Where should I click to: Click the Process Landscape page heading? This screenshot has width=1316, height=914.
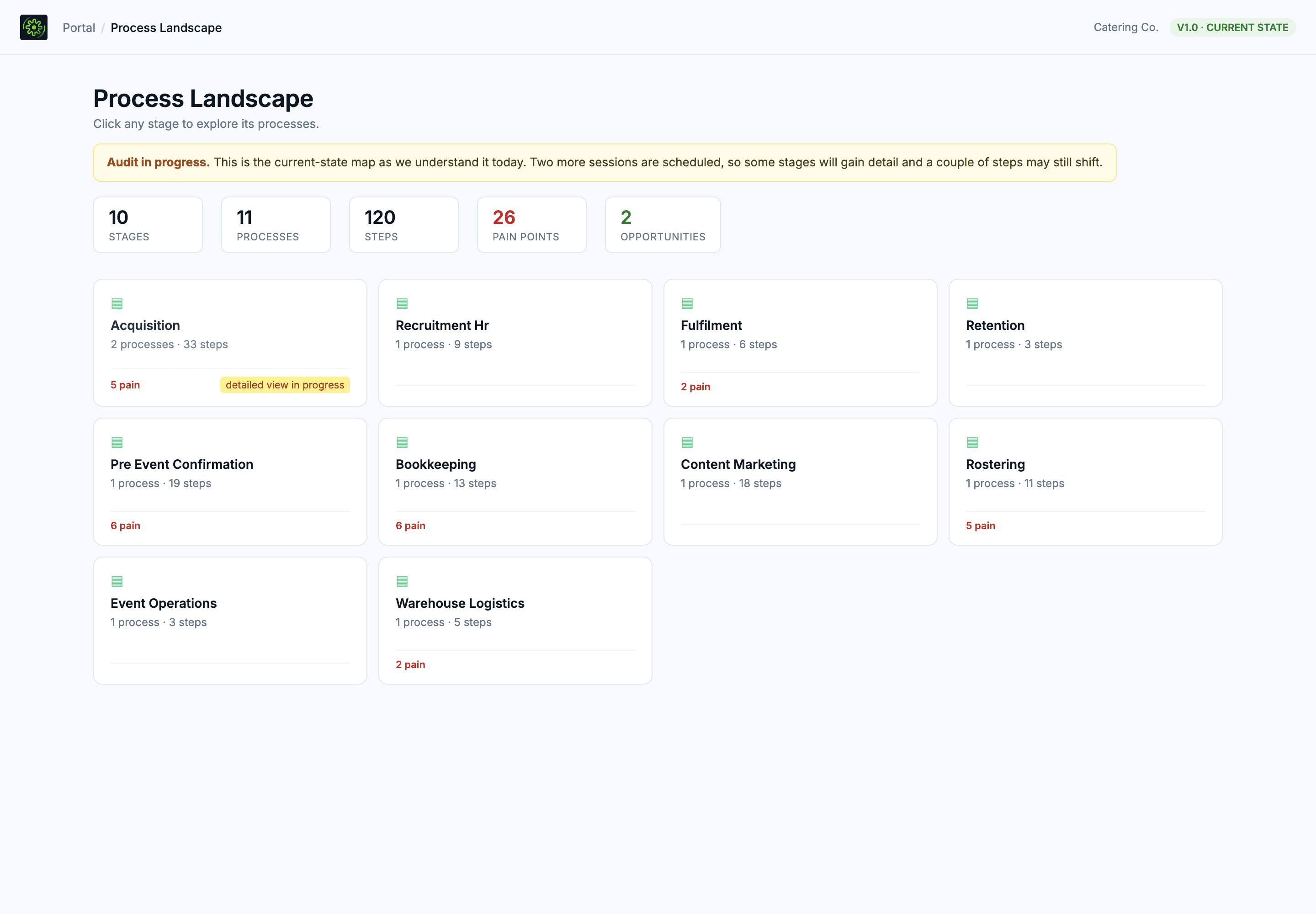pyautogui.click(x=203, y=99)
